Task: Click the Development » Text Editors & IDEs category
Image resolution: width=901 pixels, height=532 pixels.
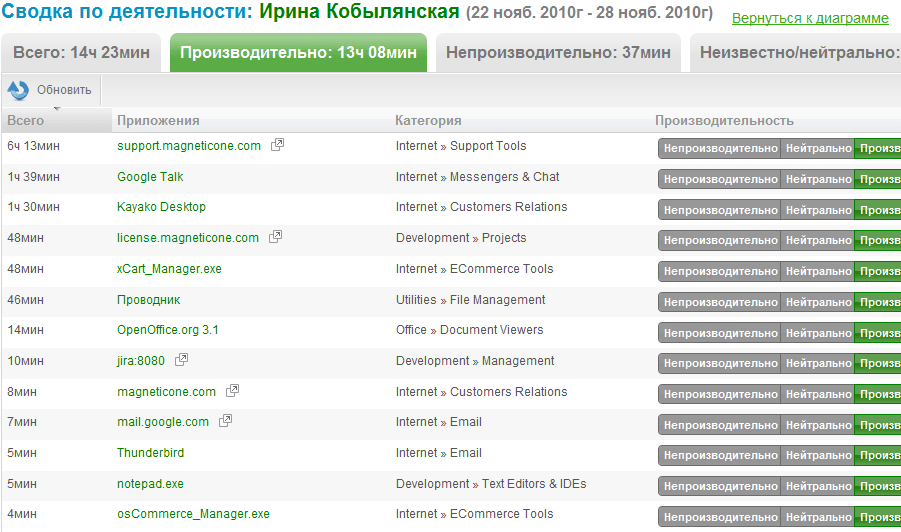Action: (491, 484)
